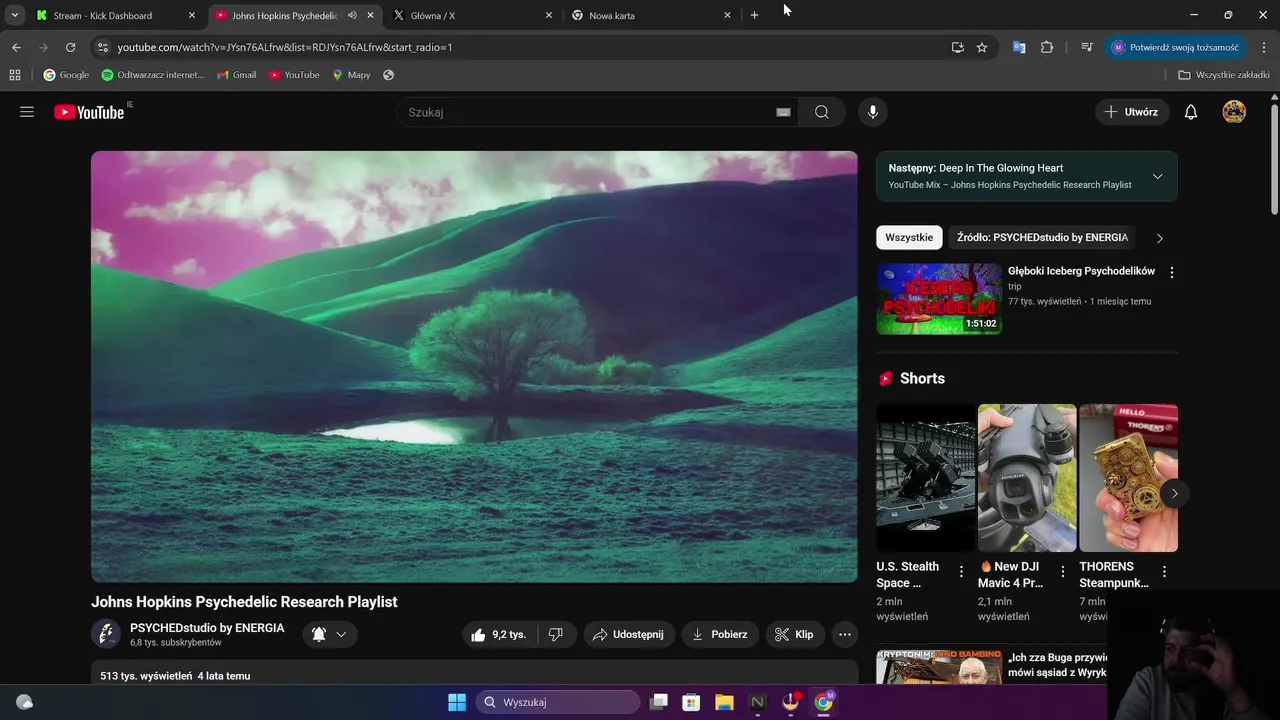Open the on-screen keyboard in search box
Viewport: 1280px width, 720px height.
[x=783, y=112]
